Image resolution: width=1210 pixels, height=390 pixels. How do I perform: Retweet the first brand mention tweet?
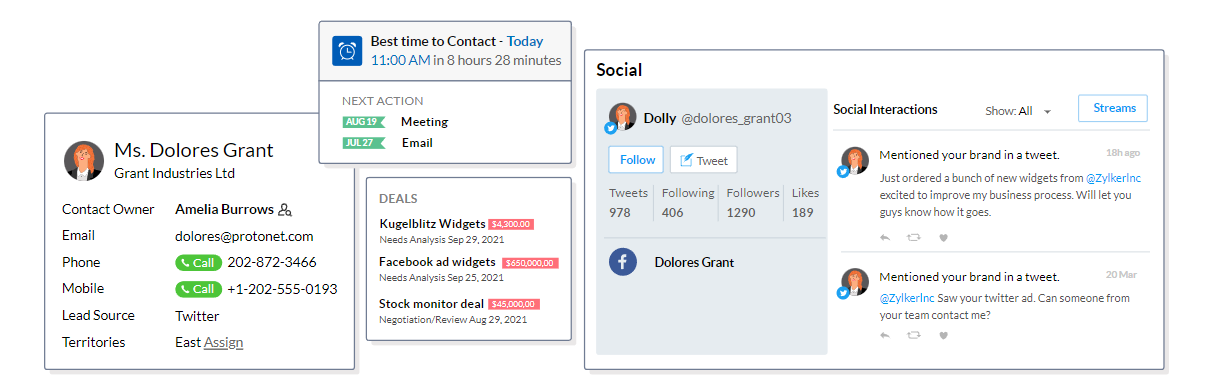[913, 238]
